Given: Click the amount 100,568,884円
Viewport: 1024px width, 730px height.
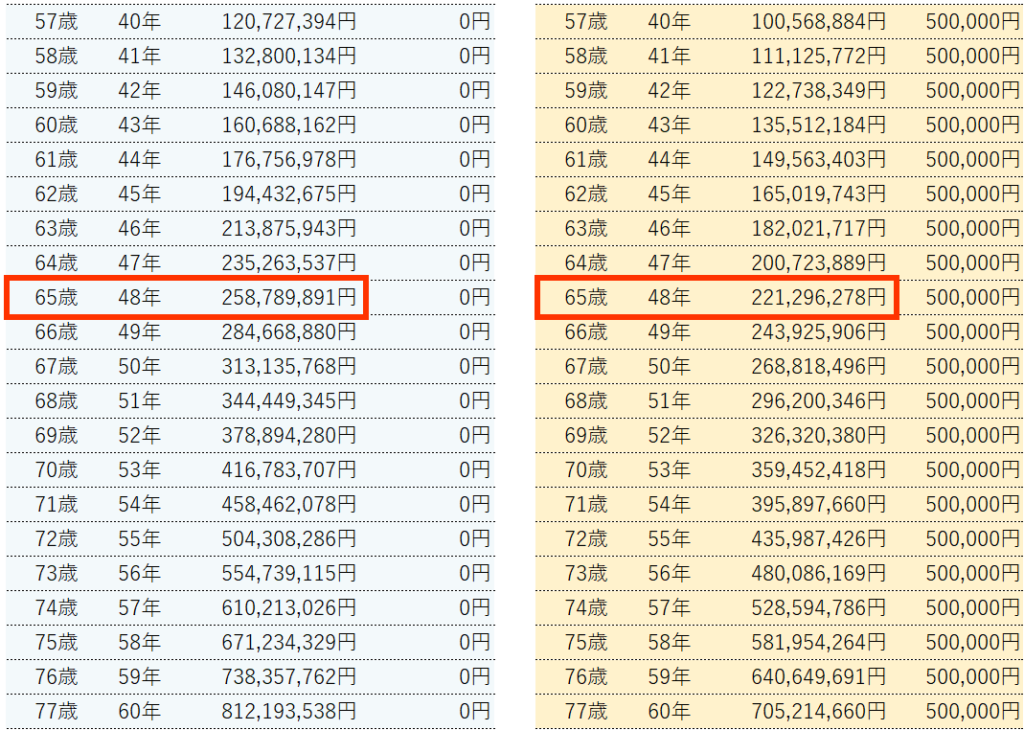Looking at the screenshot, I should pyautogui.click(x=818, y=21).
